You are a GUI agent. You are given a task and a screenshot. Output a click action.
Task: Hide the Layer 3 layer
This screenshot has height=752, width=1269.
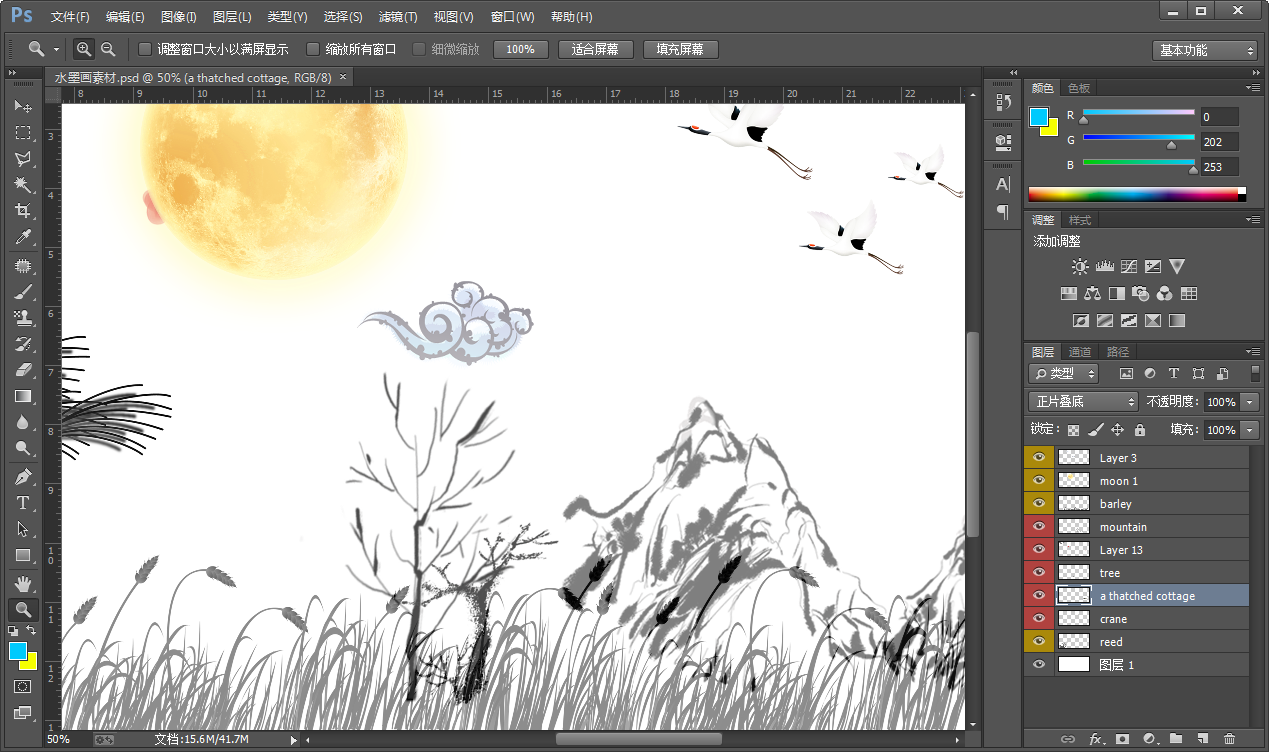(x=1039, y=457)
